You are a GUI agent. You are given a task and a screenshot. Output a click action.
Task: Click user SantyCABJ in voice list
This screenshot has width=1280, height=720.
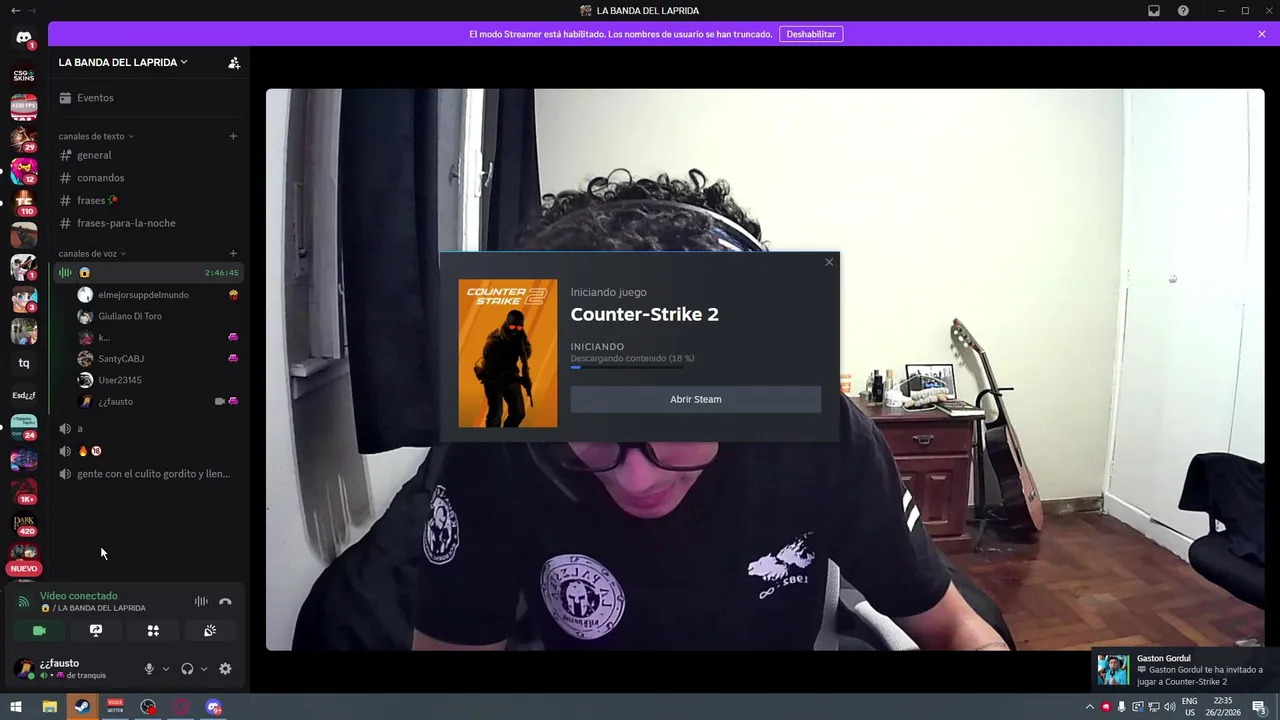tap(158, 358)
